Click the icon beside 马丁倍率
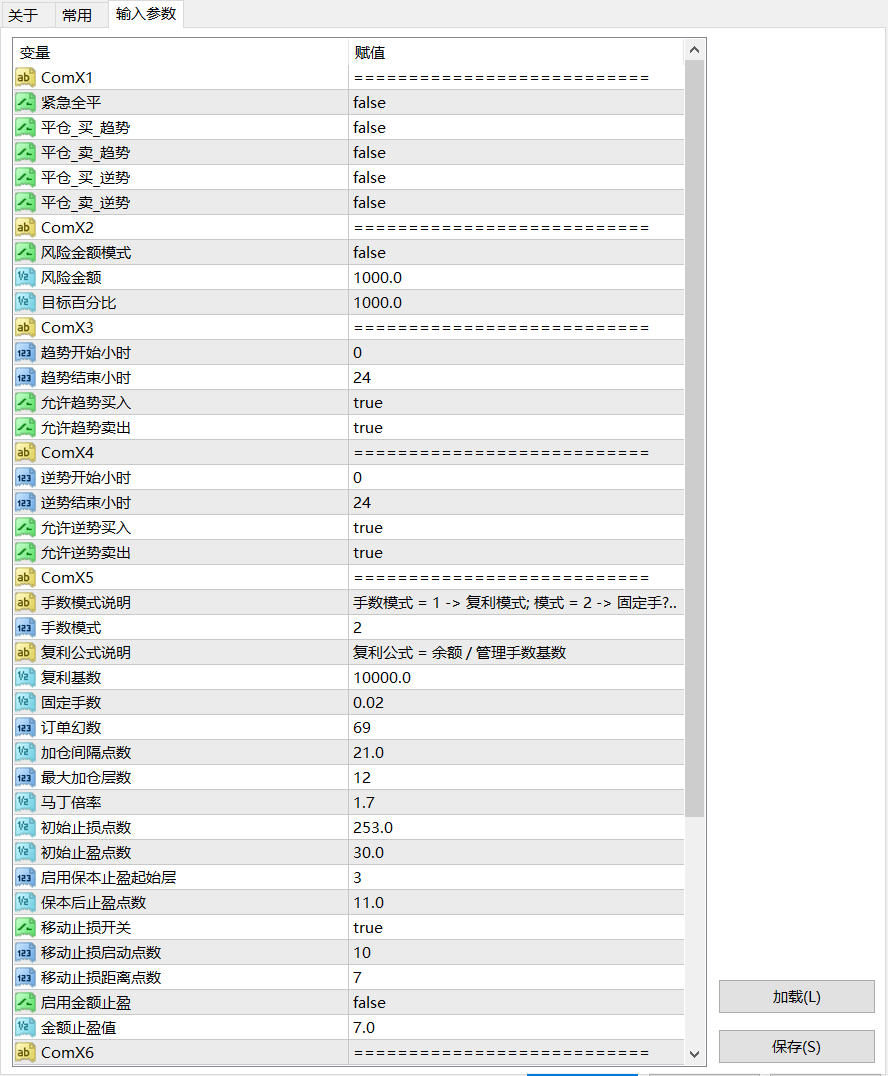 click(x=26, y=802)
